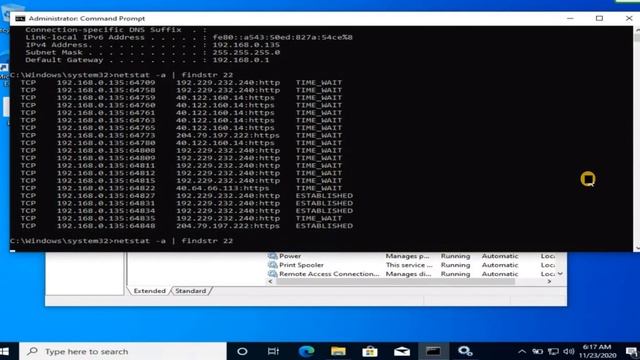This screenshot has height=360, width=640.
Task: Click Default Gateway value 192.168.0.1
Action: point(241,60)
